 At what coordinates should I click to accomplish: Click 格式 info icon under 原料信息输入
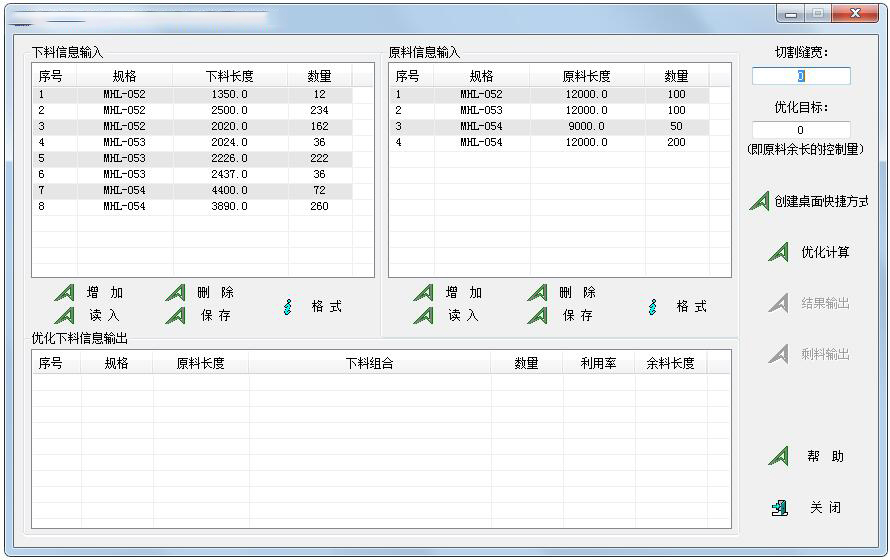click(x=653, y=307)
